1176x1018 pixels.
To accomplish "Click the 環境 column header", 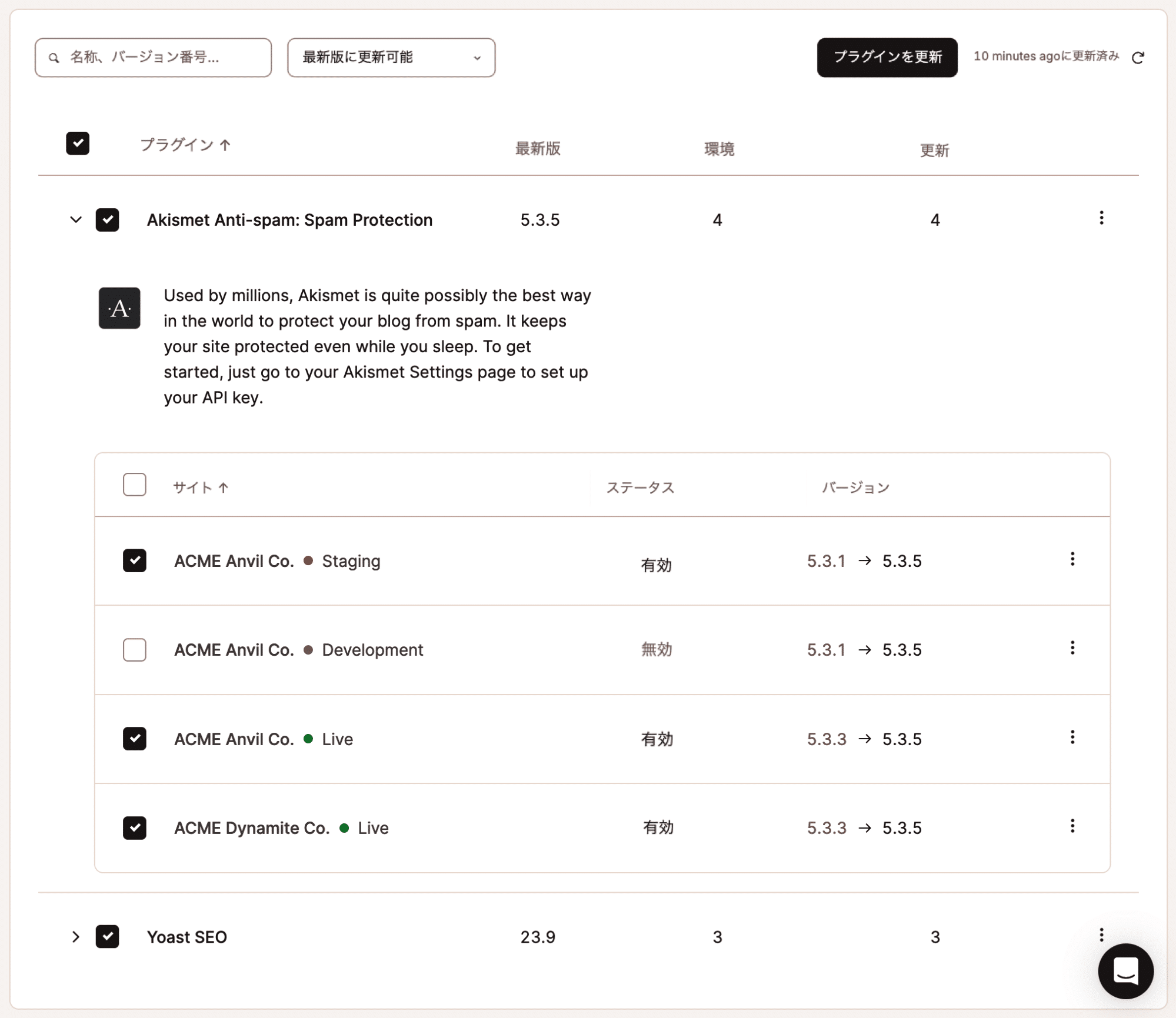I will point(719,149).
